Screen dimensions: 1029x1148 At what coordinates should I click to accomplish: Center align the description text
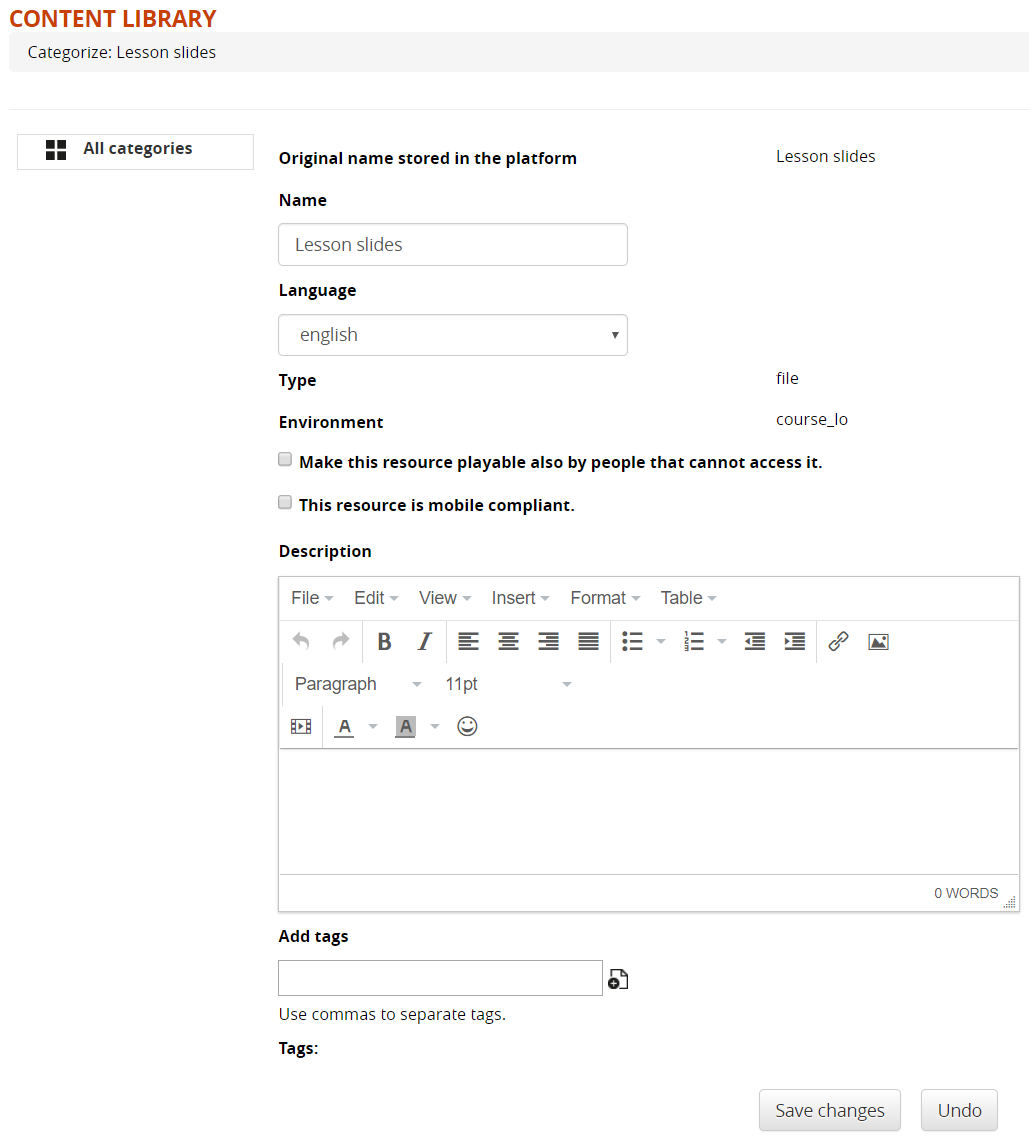click(508, 642)
